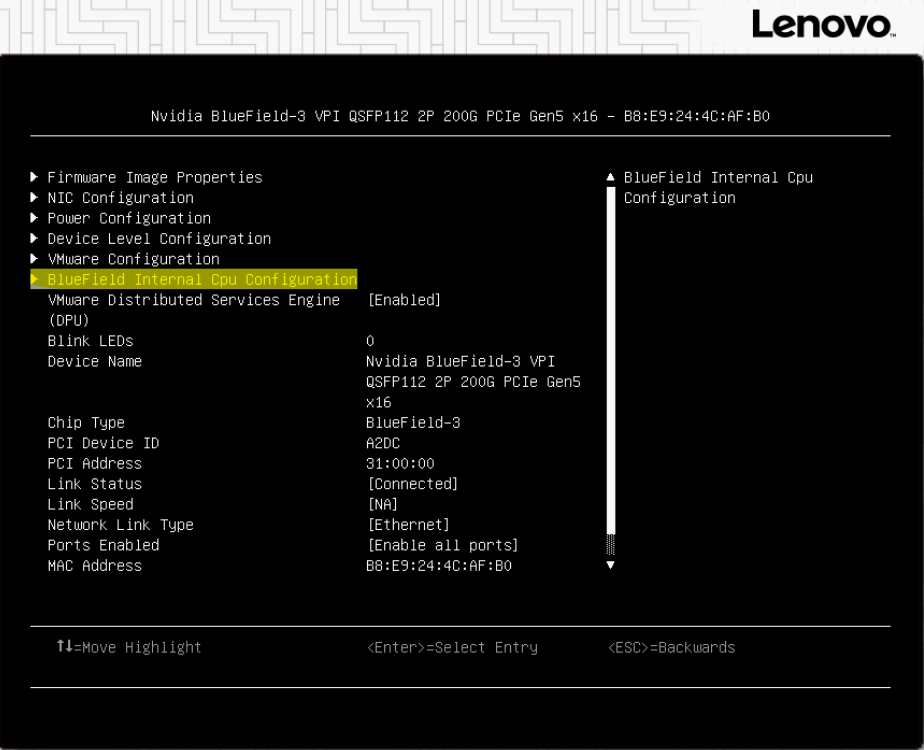Click the Lenovo logo
Viewport: 924px width, 750px height.
(823, 25)
